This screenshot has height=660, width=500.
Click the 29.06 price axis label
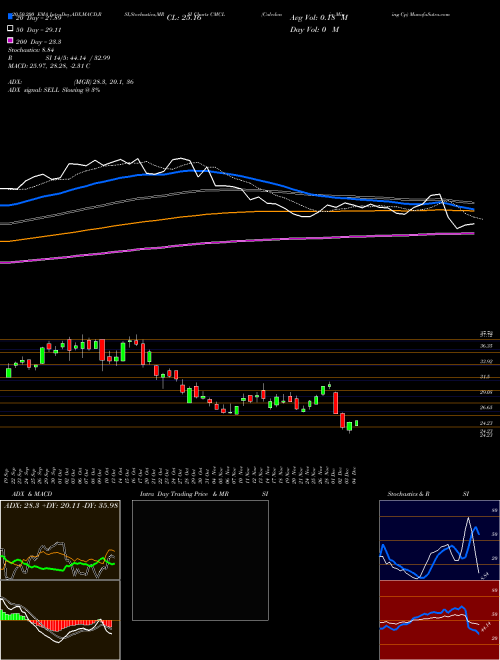tap(486, 392)
